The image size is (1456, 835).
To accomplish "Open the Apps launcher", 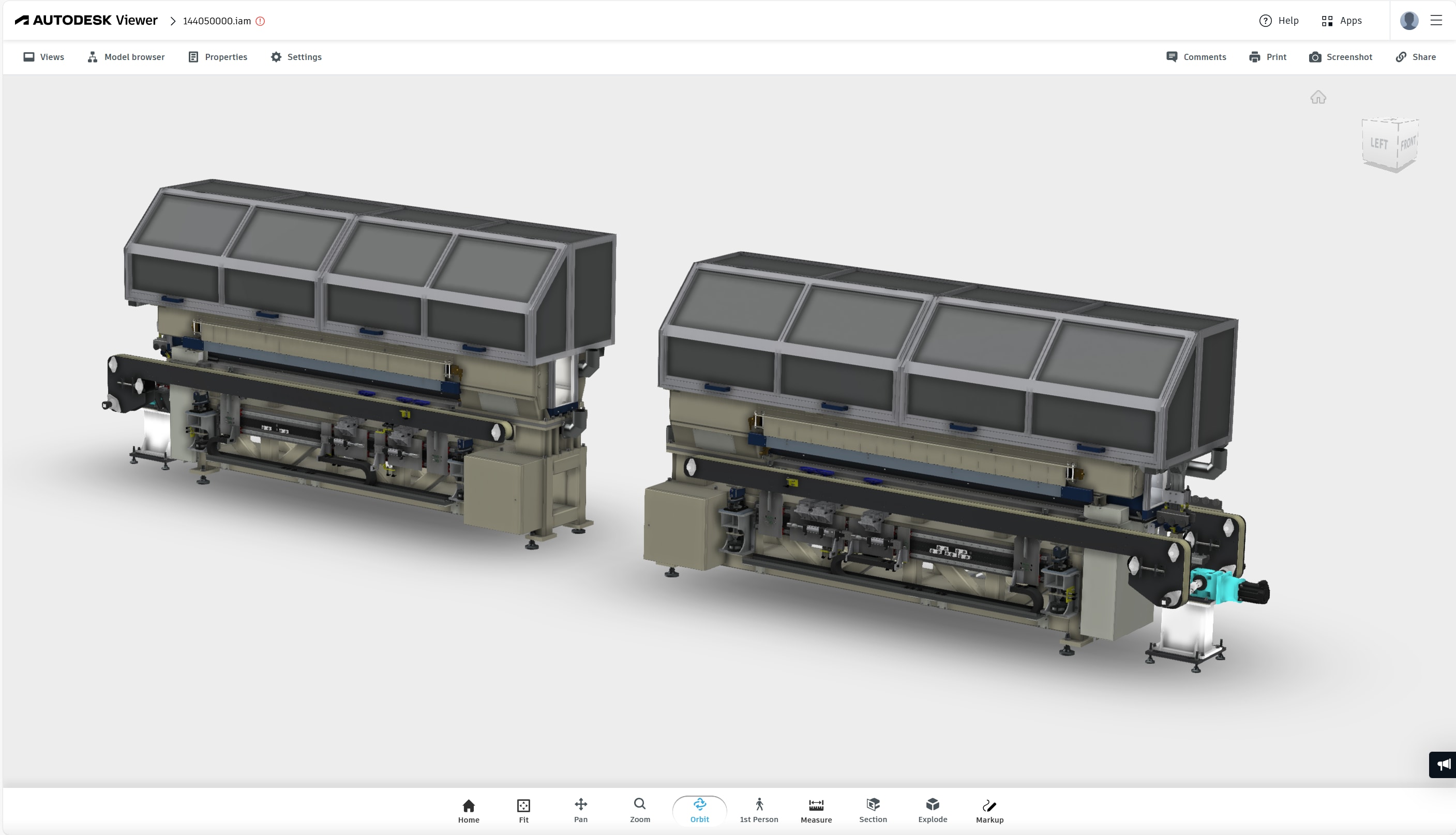I will click(x=1341, y=21).
